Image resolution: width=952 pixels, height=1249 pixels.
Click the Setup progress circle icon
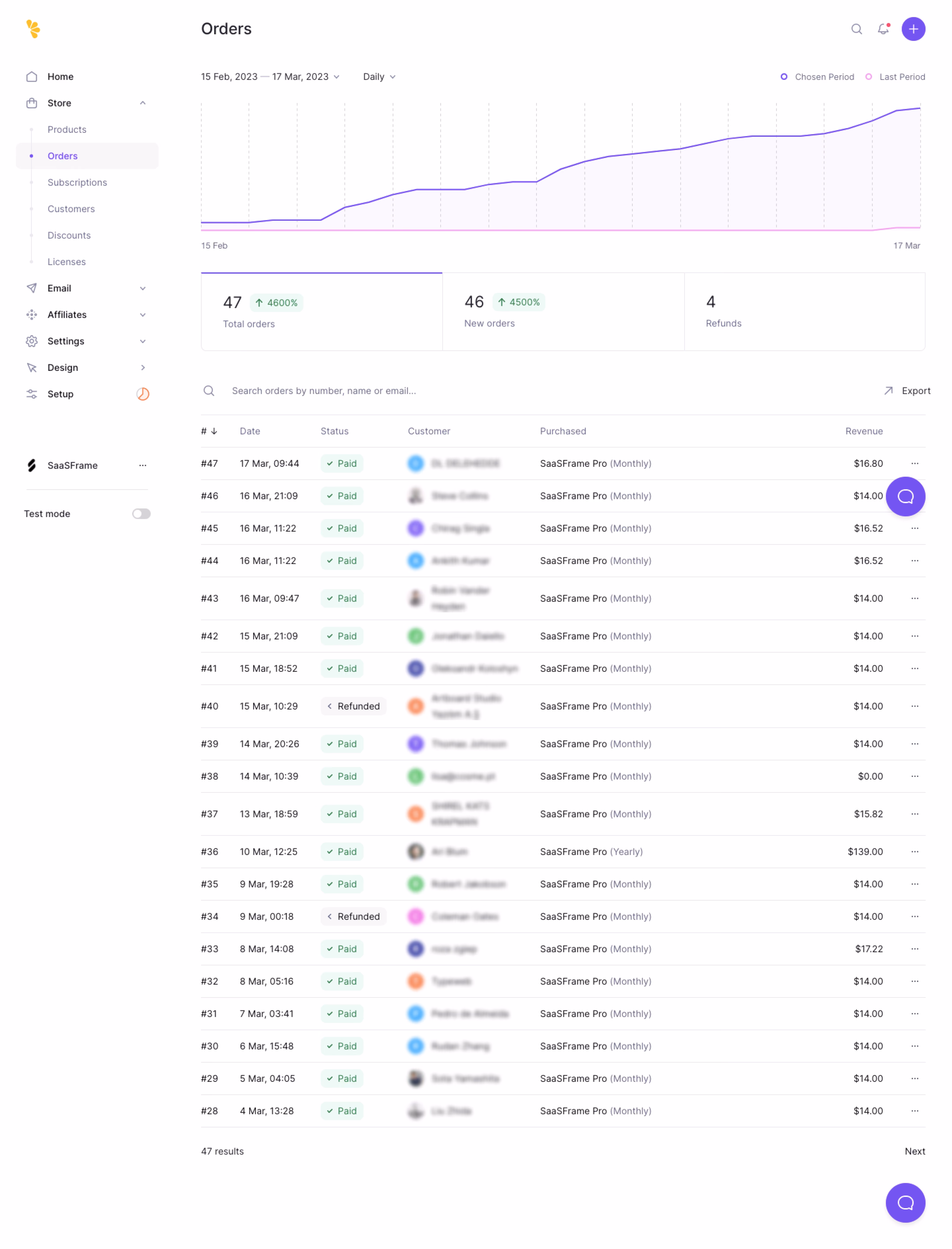tap(143, 394)
